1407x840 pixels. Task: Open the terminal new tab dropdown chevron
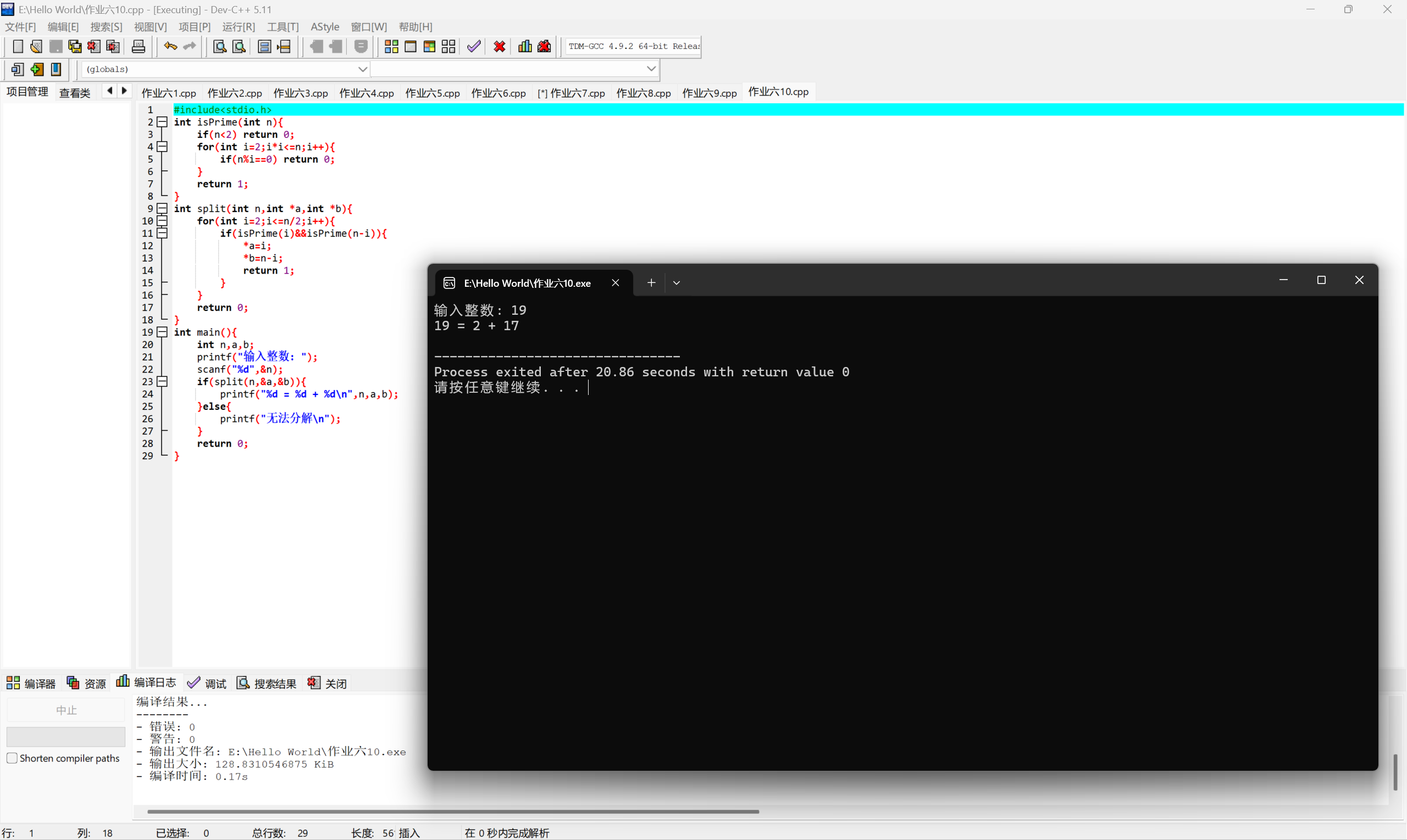click(x=676, y=282)
